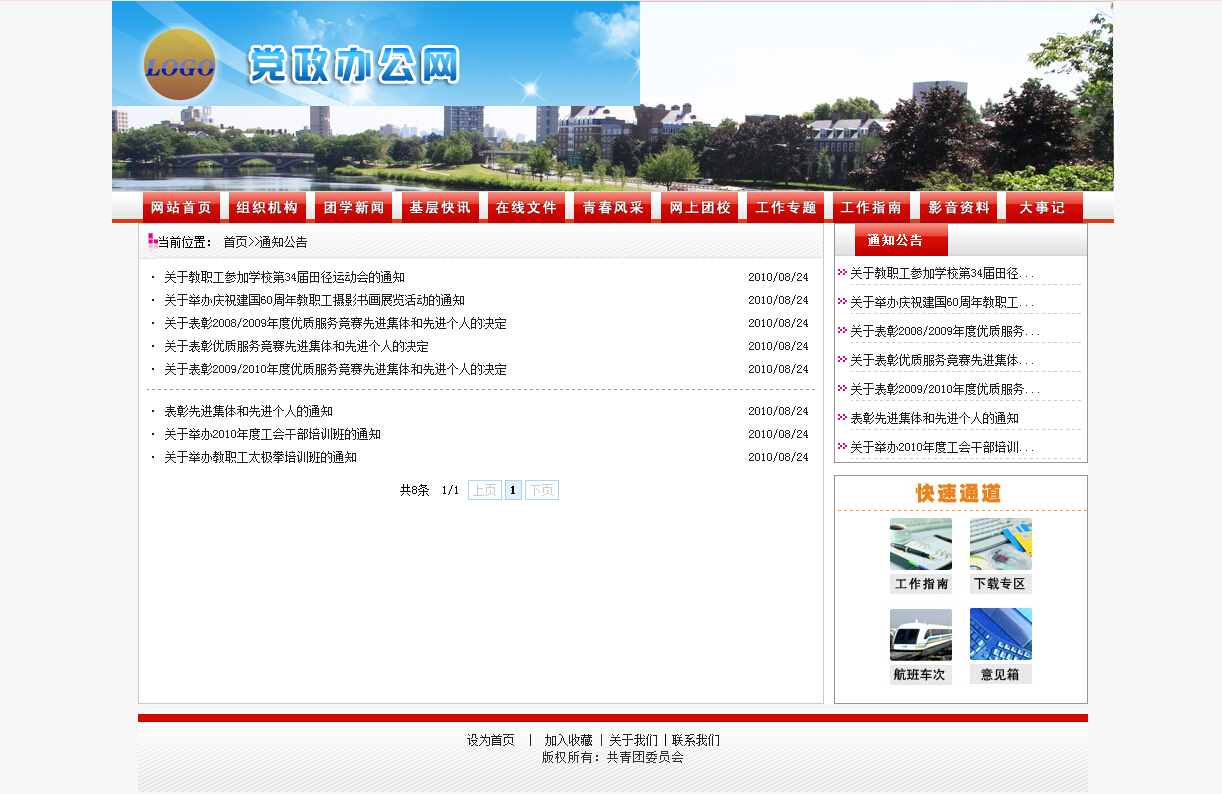Viewport: 1222px width, 794px height.
Task: Open sidebar notice 关于表彰优质服务竞赛先进集体...
Action: pos(942,360)
